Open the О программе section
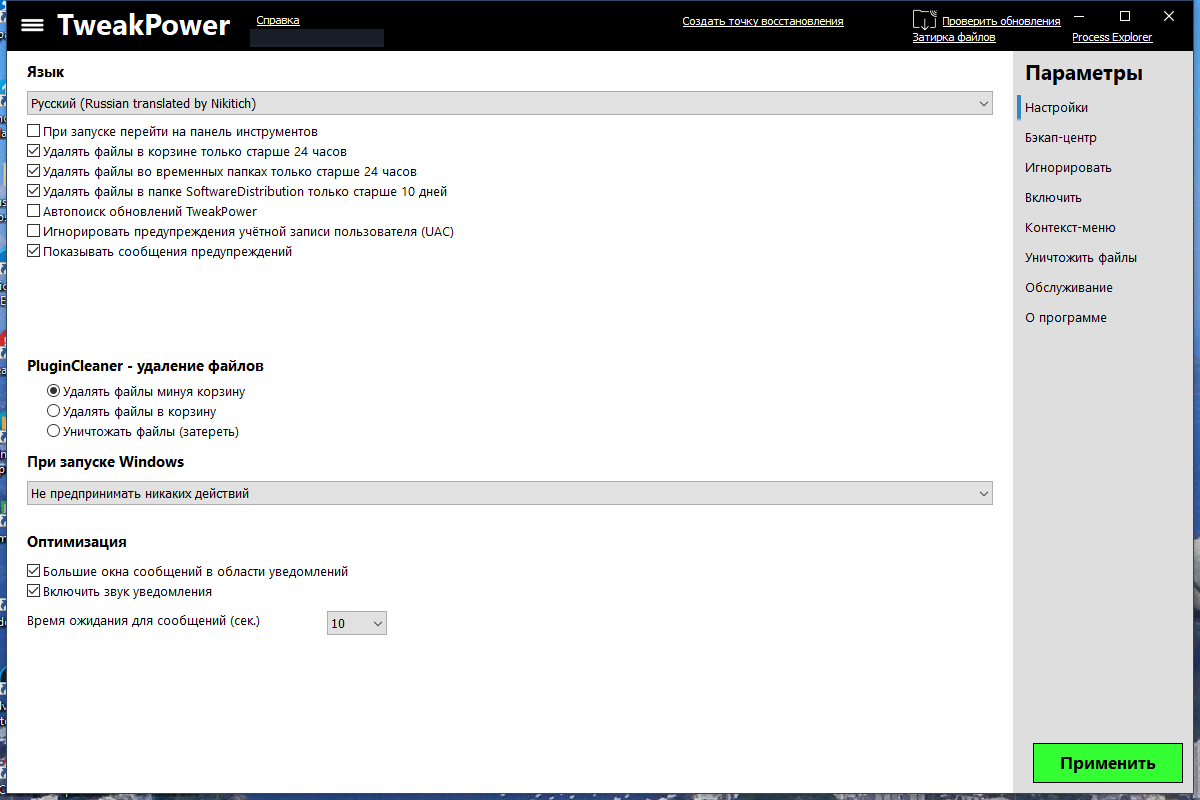Viewport: 1200px width, 800px height. [x=1065, y=317]
